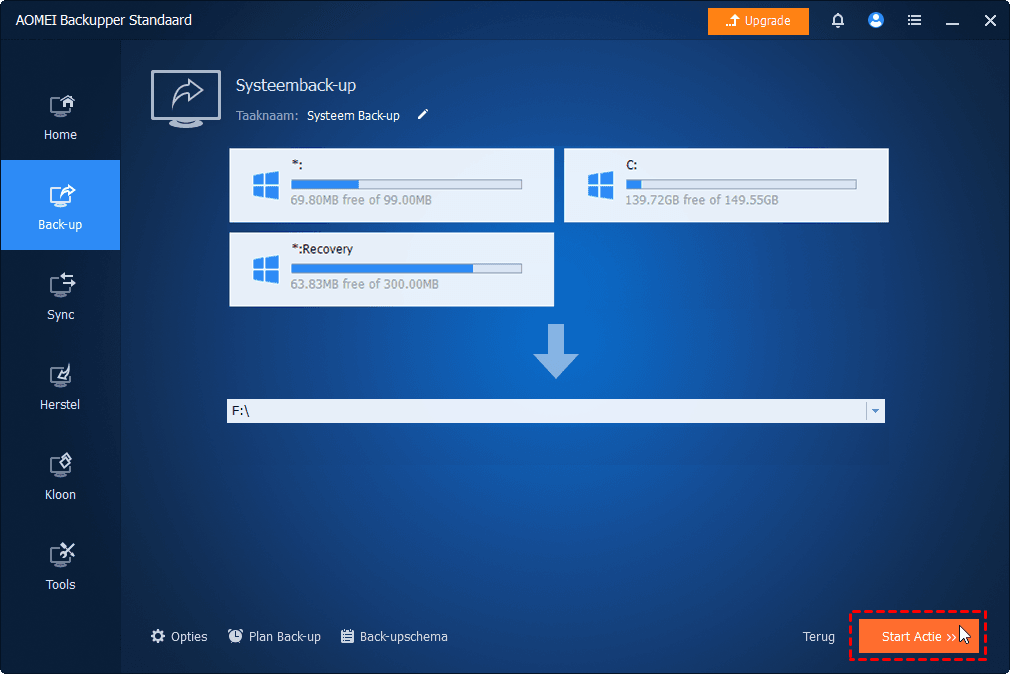
Task: Open the Home section in sidebar
Action: (61, 117)
